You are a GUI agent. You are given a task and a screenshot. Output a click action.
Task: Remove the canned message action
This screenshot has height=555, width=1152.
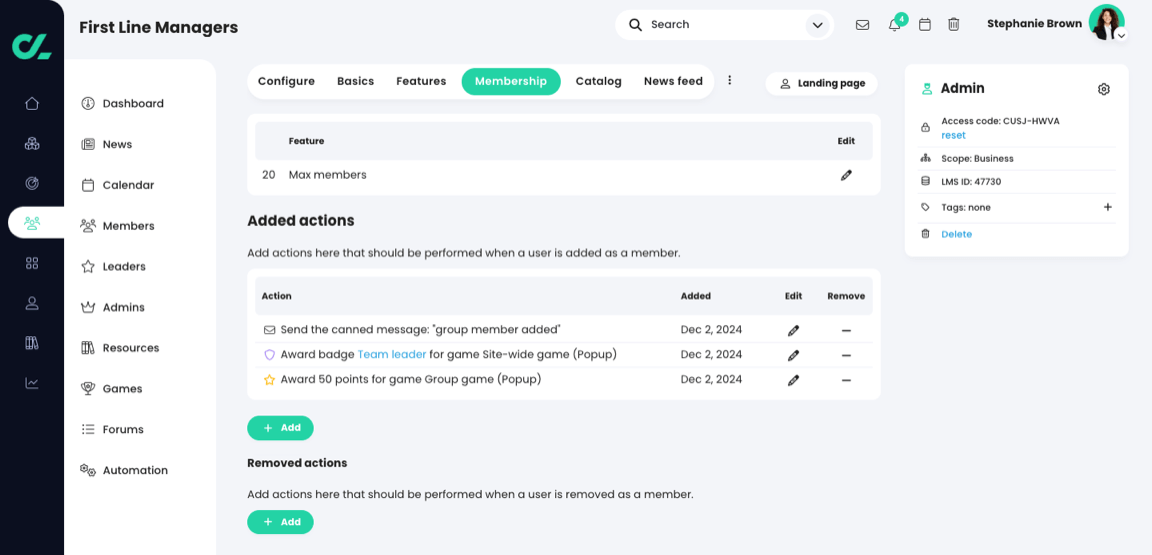click(x=846, y=330)
